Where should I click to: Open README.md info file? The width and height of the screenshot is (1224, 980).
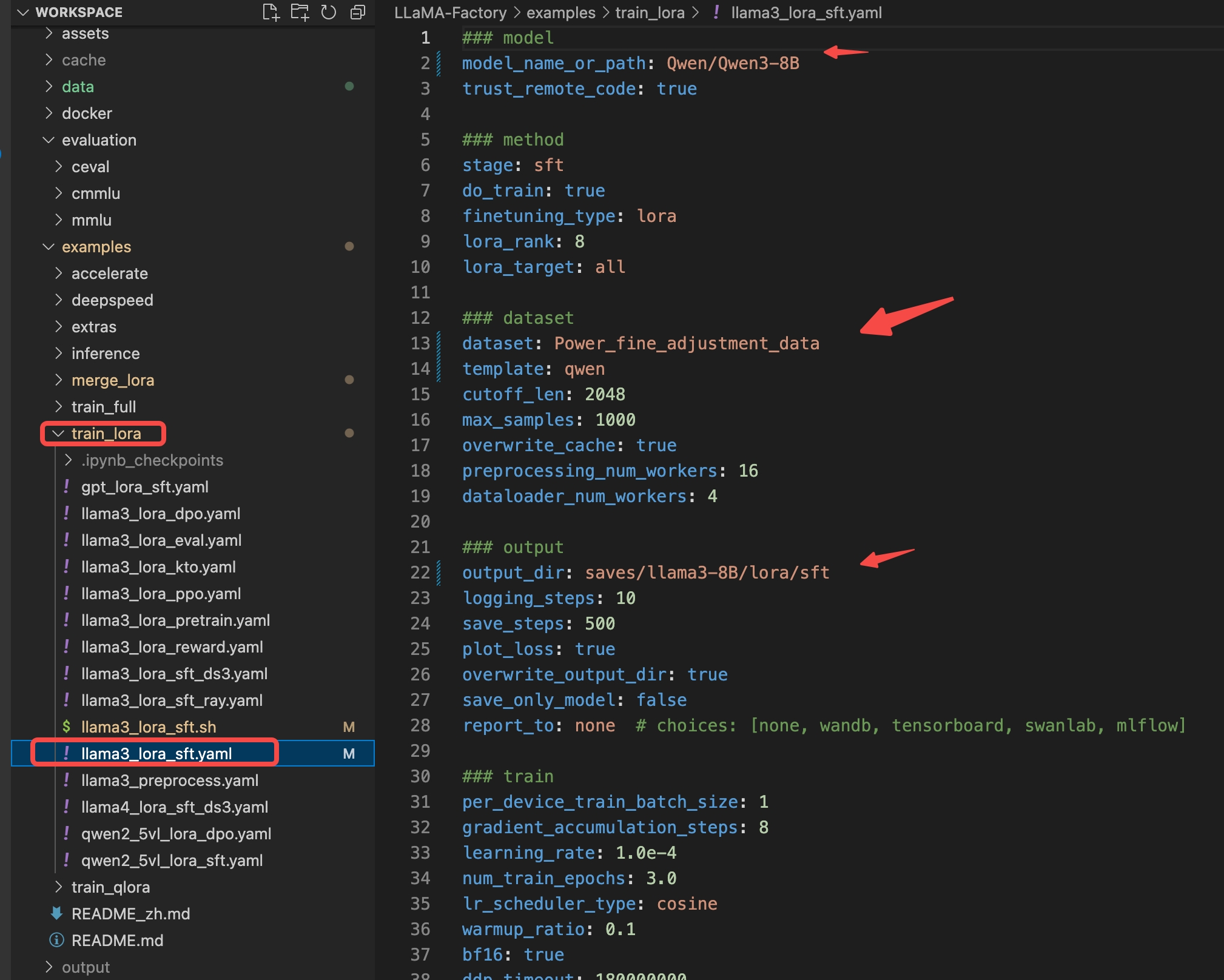point(117,940)
